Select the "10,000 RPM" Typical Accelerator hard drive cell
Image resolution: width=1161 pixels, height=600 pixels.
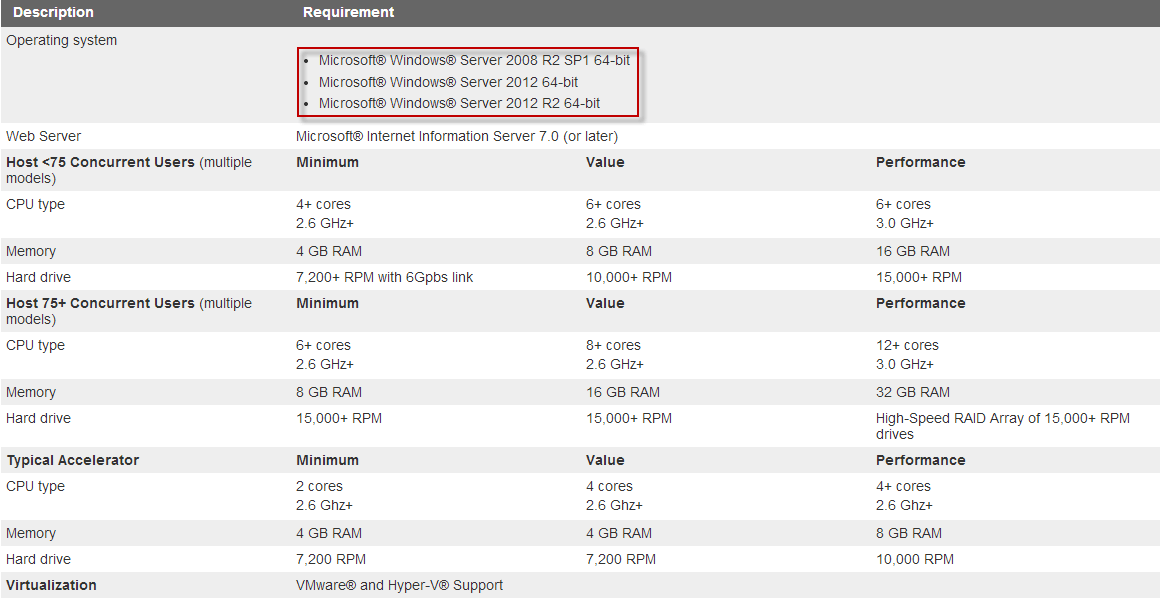[915, 559]
